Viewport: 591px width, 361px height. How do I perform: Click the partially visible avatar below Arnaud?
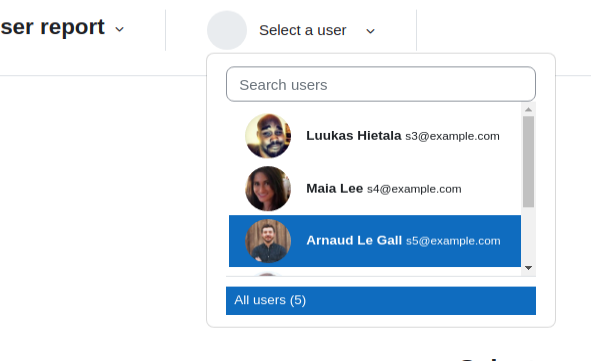coord(267,274)
